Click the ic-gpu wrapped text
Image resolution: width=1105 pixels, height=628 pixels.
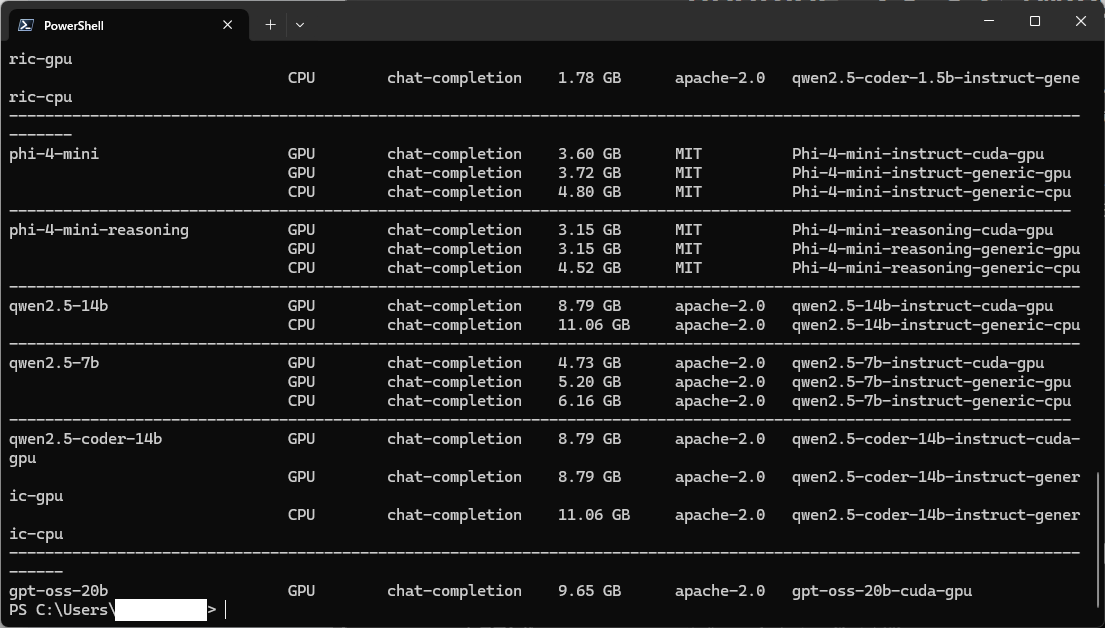(x=36, y=496)
